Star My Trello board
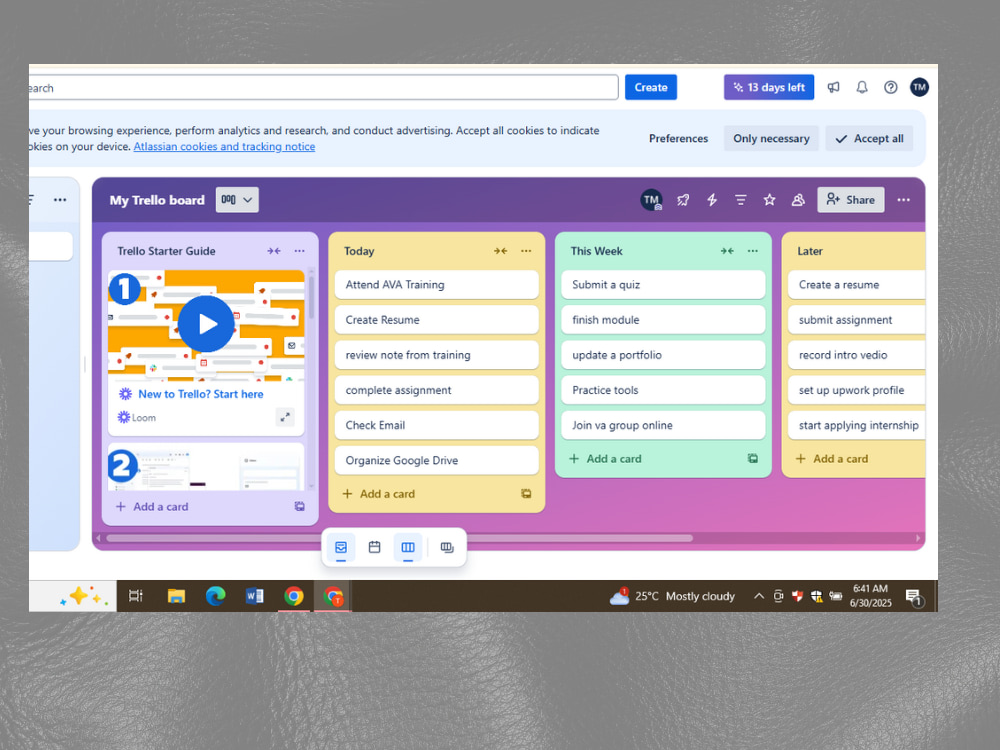Screen dimensions: 1000x750 coord(769,200)
